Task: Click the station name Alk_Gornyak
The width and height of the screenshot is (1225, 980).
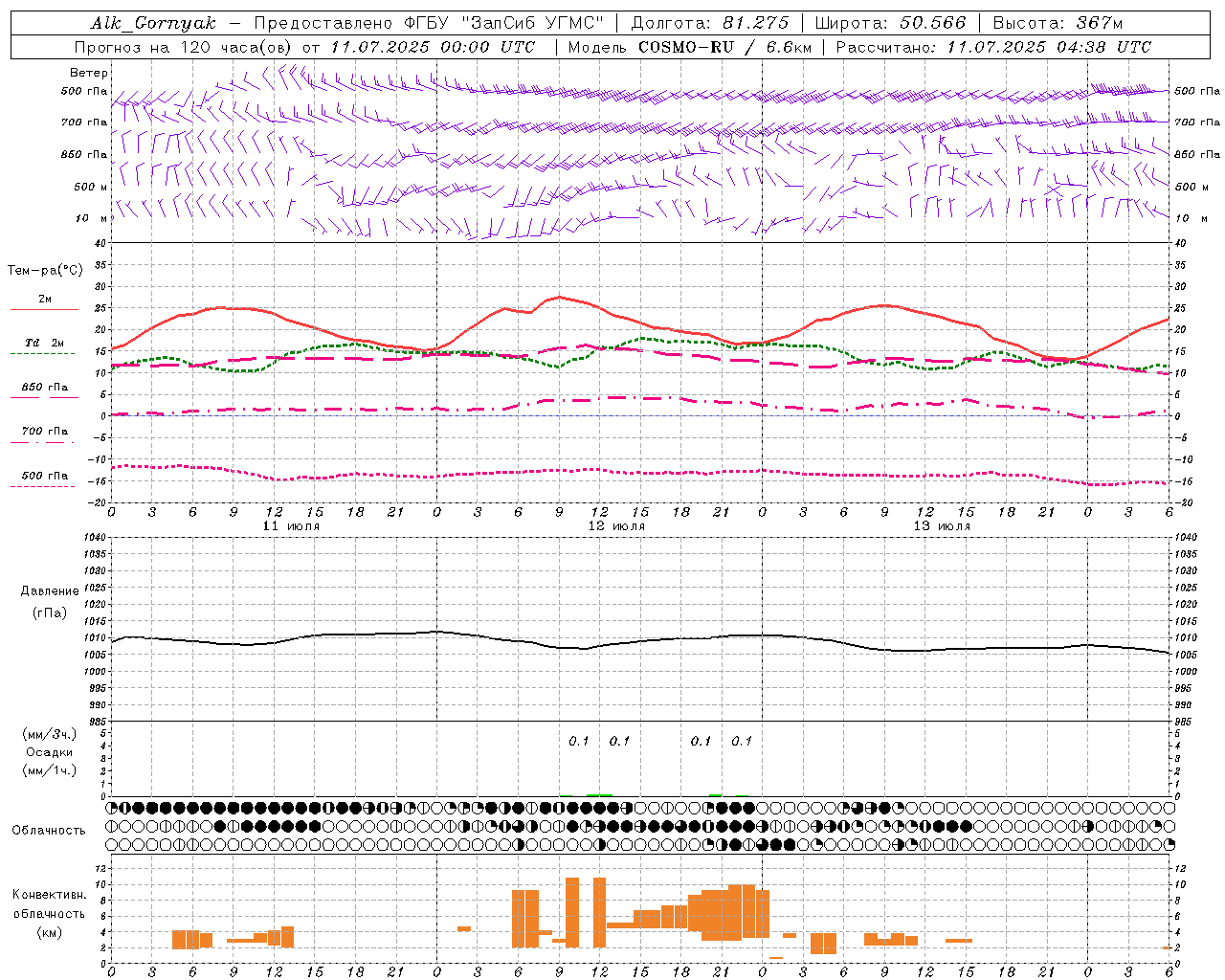Action: tap(153, 23)
